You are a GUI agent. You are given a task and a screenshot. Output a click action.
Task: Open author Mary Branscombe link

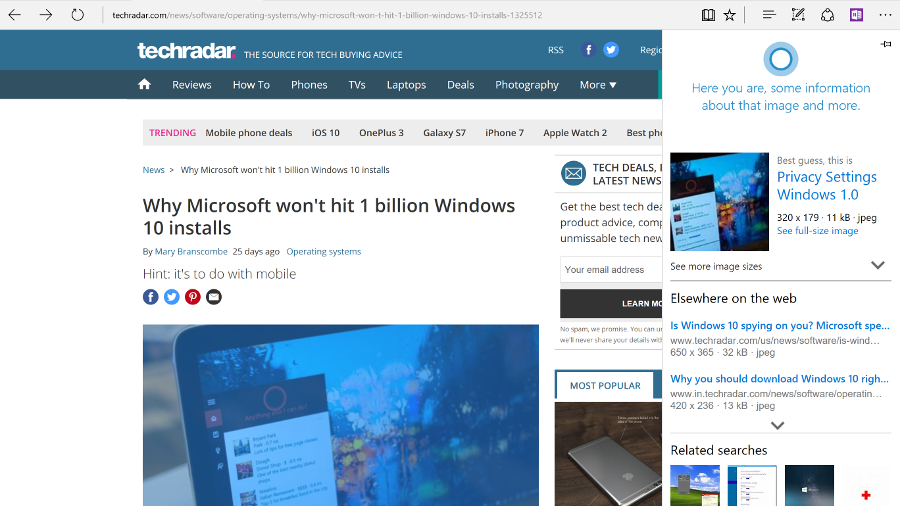click(191, 251)
